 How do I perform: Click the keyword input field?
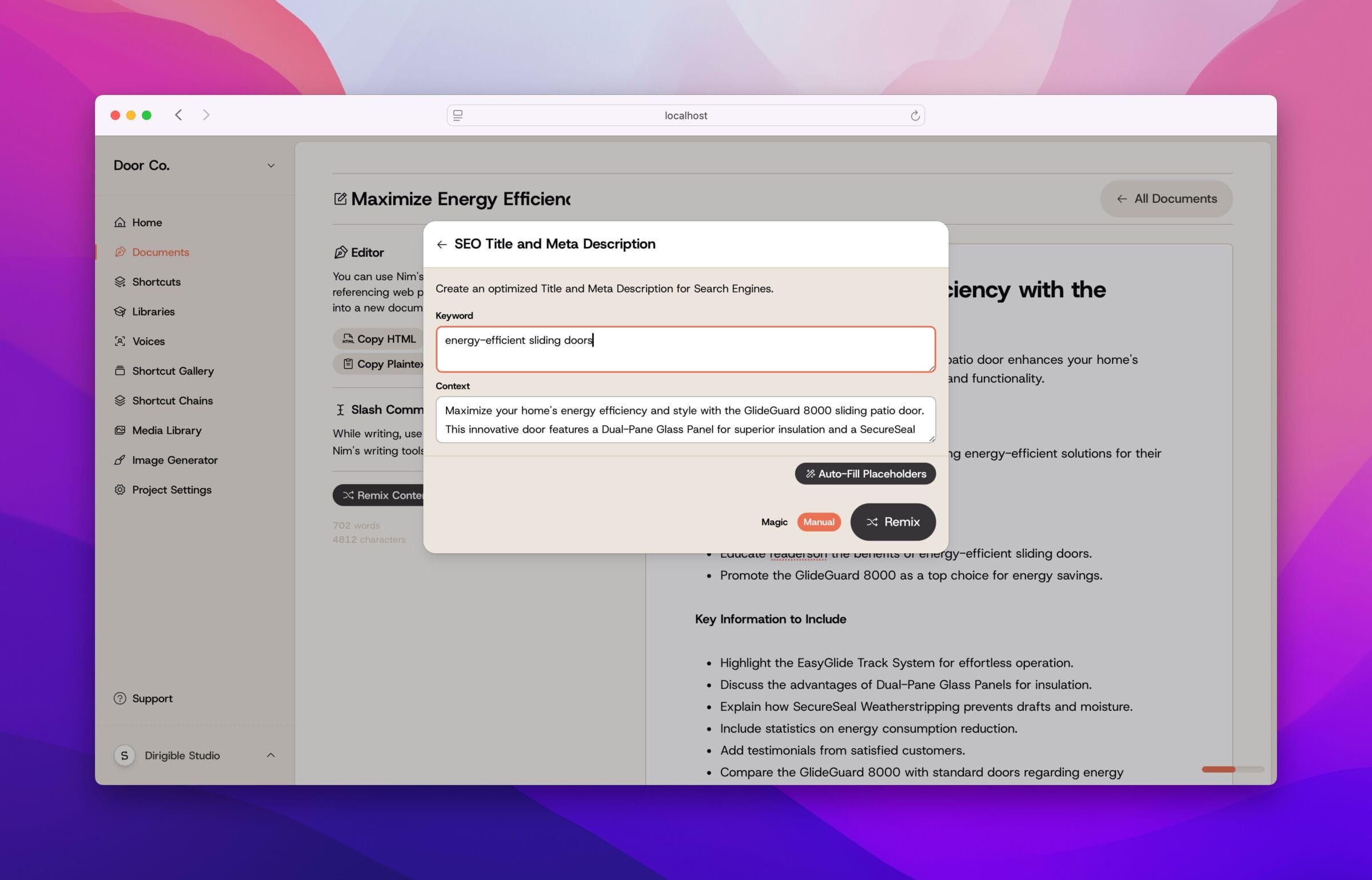pos(685,348)
